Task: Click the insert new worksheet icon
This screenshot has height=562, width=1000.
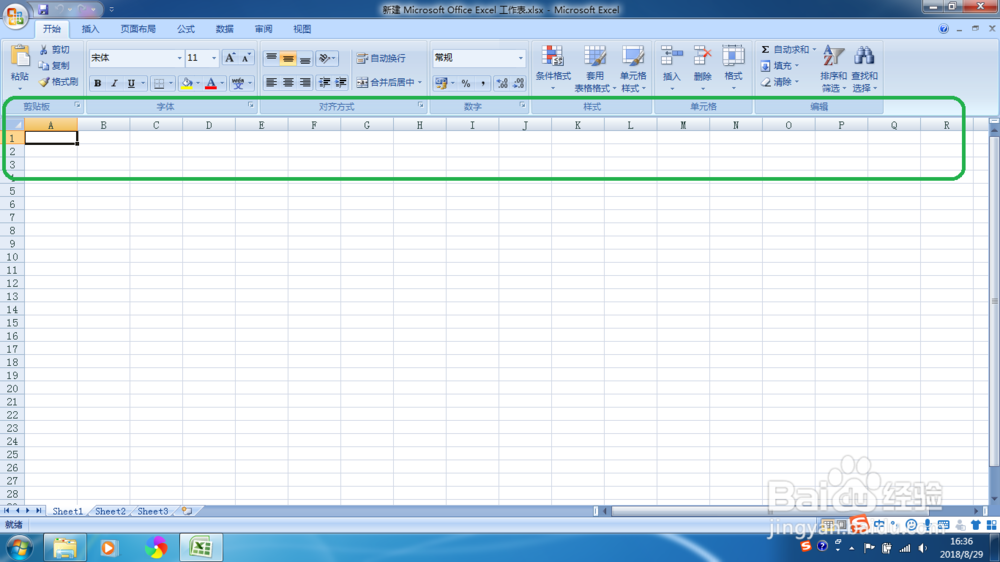Action: (x=187, y=511)
